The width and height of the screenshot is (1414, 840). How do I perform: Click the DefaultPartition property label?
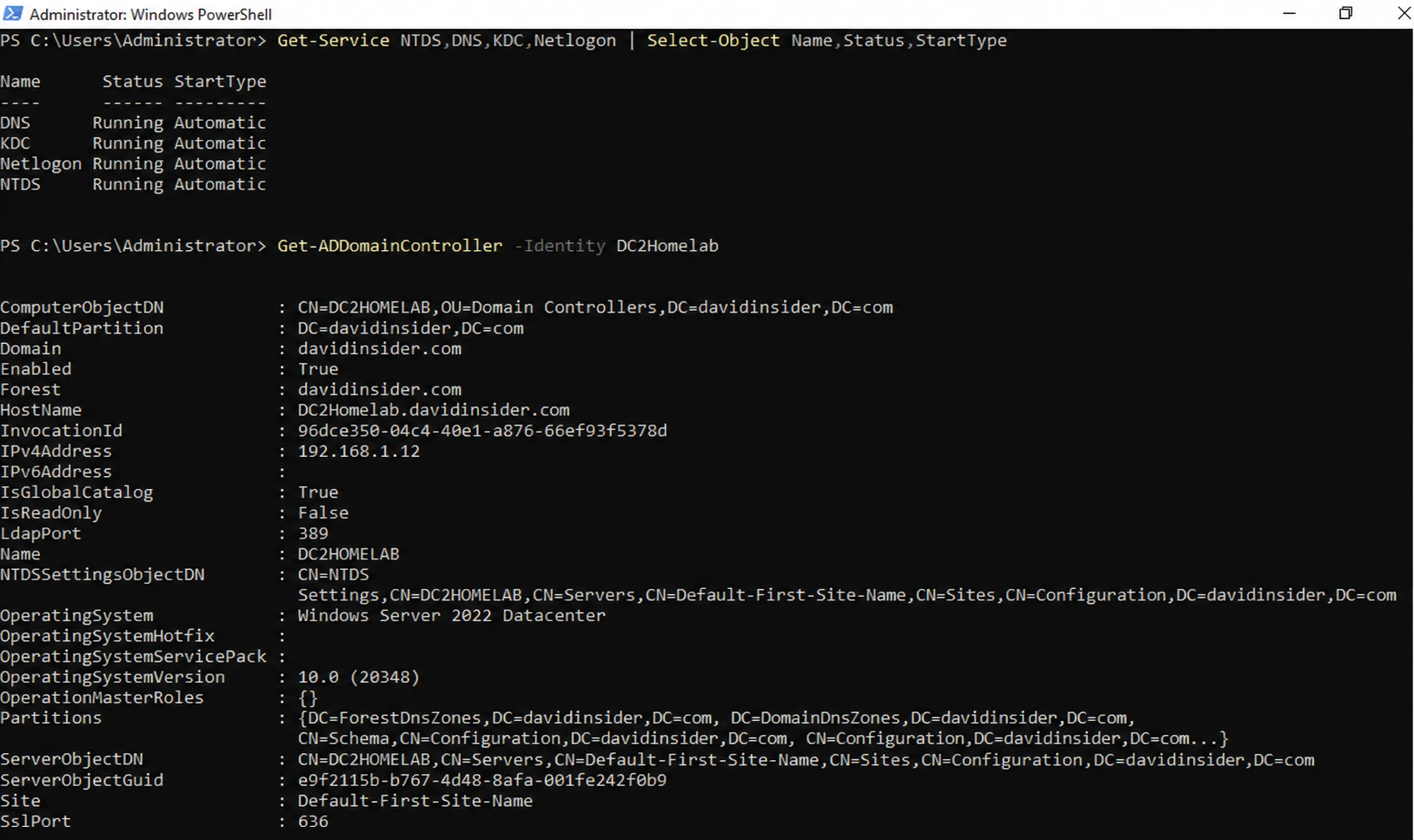(82, 328)
